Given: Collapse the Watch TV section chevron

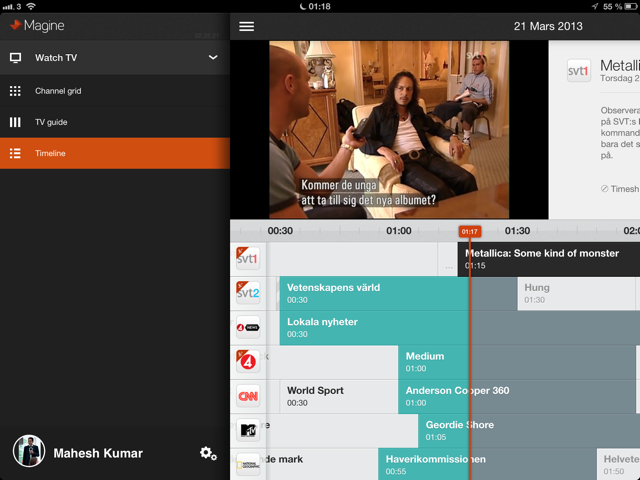Looking at the screenshot, I should (213, 57).
